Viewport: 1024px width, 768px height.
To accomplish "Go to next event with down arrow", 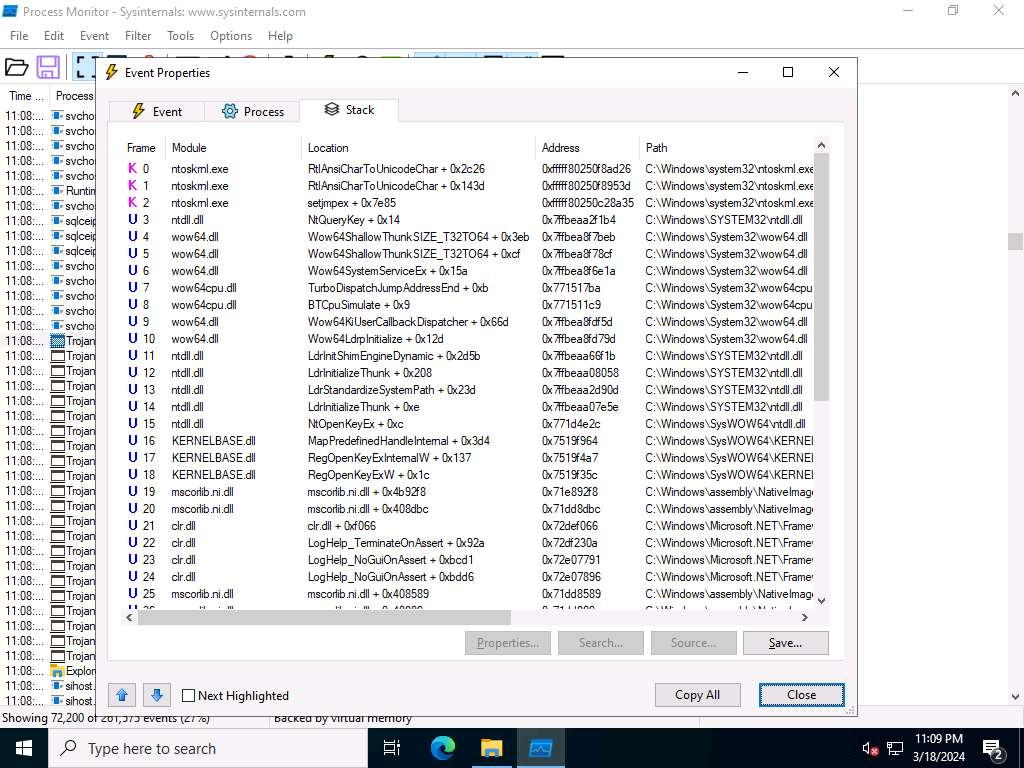I will pyautogui.click(x=156, y=695).
